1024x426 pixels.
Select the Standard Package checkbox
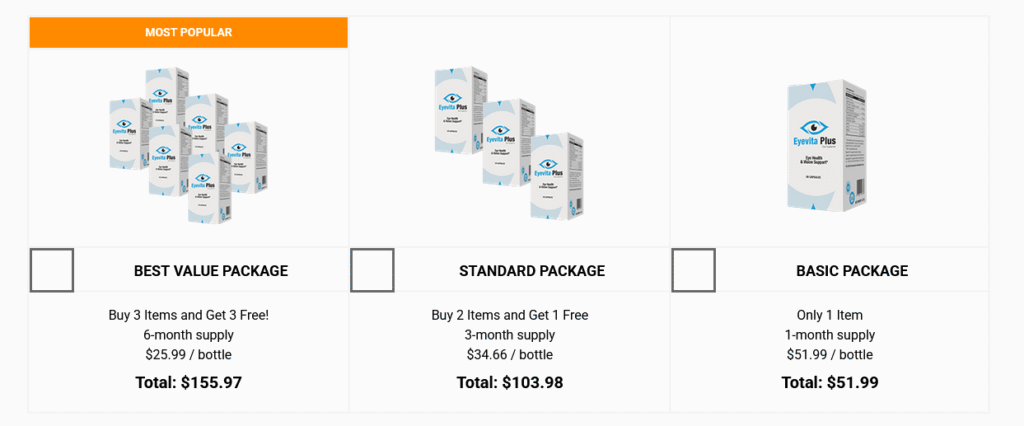pos(372,270)
